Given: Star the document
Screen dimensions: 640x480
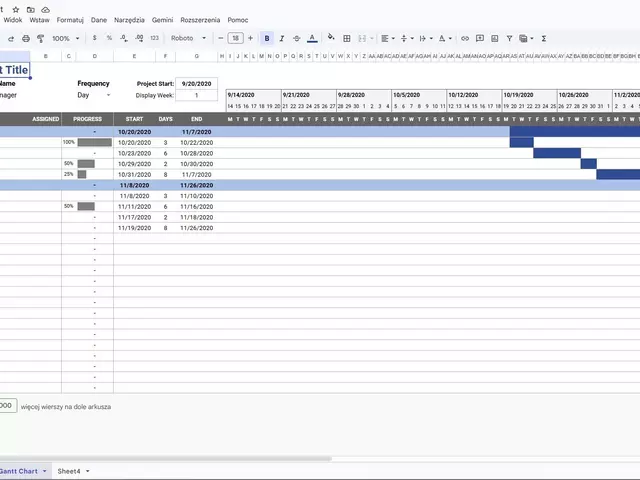Looking at the screenshot, I should pyautogui.click(x=16, y=9).
